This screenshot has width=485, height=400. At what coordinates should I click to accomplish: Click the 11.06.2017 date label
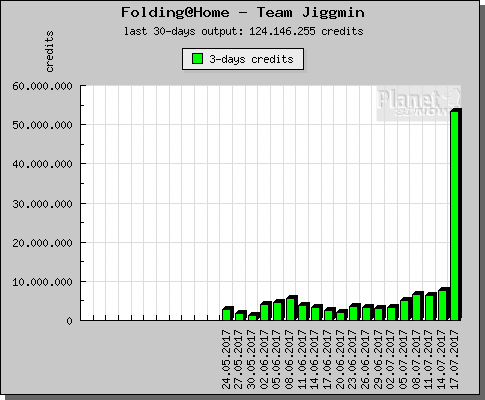303,359
